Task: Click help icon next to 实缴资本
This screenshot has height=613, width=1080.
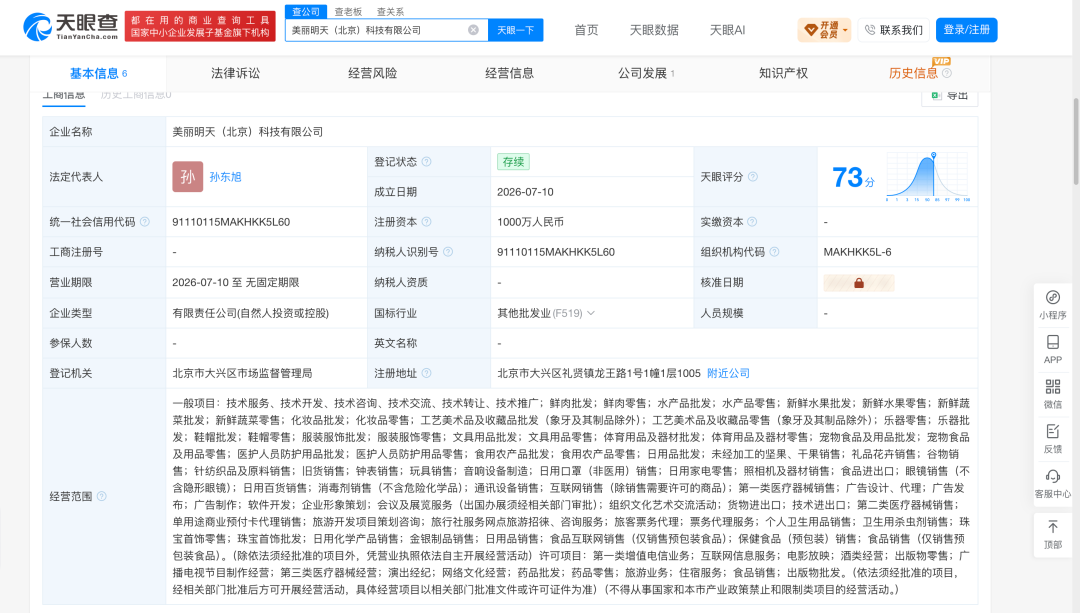Action: [x=752, y=222]
